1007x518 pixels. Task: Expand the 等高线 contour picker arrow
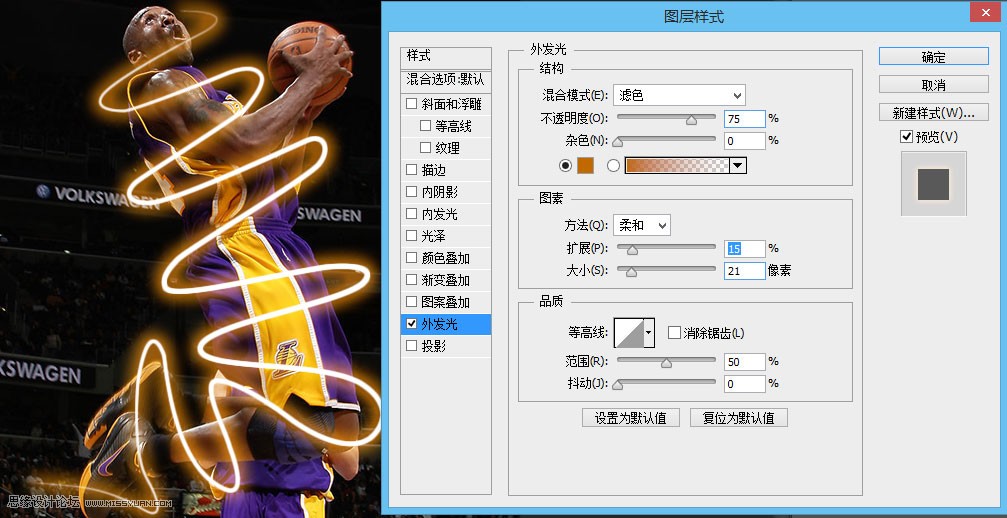pos(649,332)
